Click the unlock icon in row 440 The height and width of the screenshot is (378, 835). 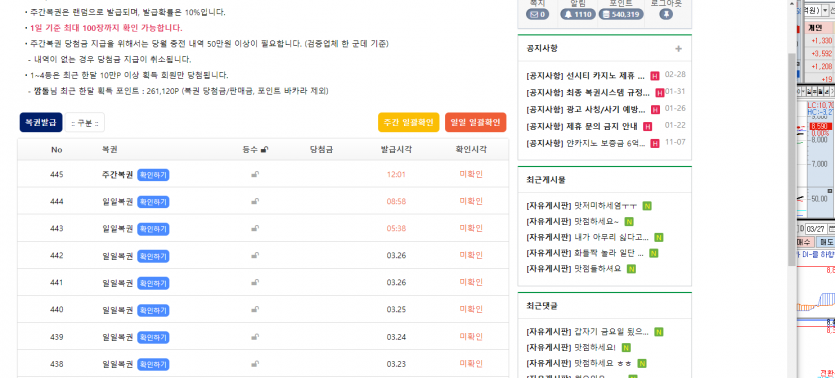click(255, 310)
